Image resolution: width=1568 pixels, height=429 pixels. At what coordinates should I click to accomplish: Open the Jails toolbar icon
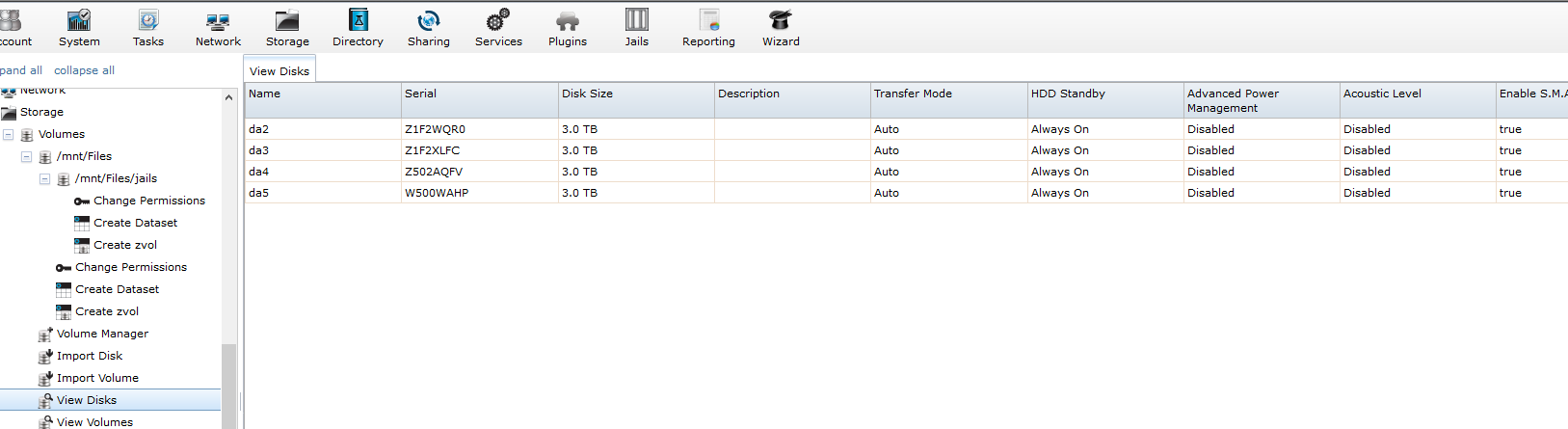coord(637,20)
